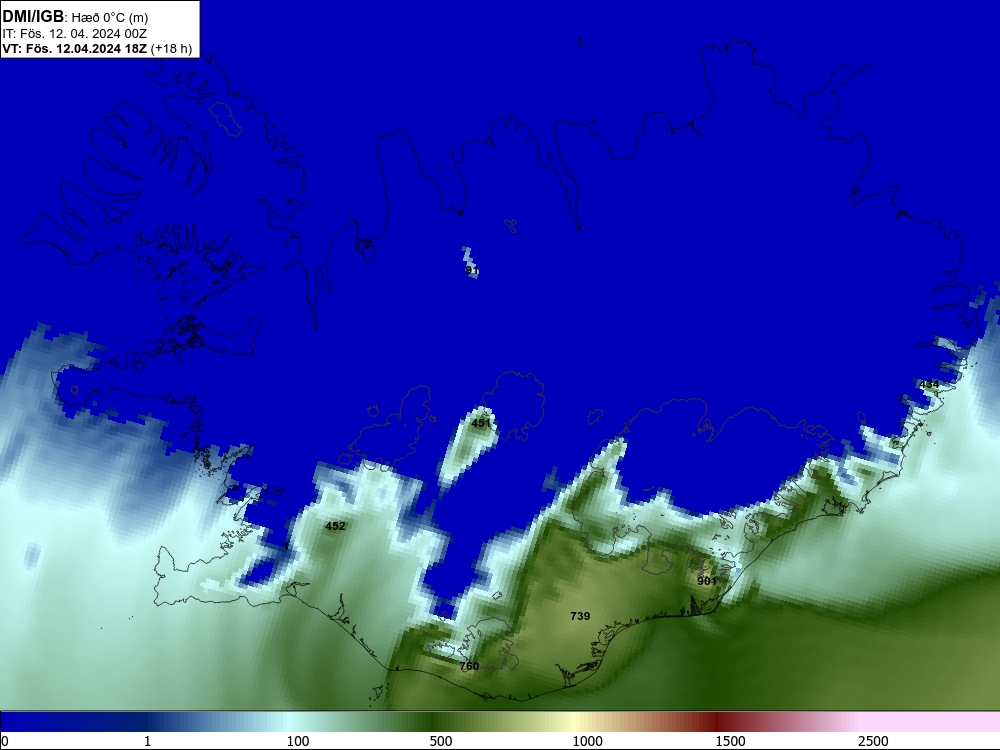Click the 901 height label
The width and height of the screenshot is (1000, 750).
(x=707, y=581)
